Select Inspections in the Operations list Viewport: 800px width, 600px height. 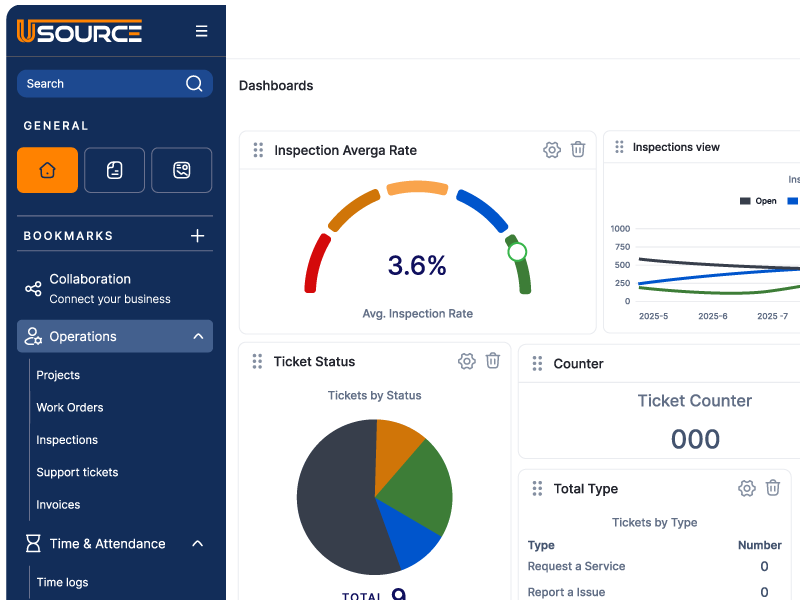pos(67,440)
